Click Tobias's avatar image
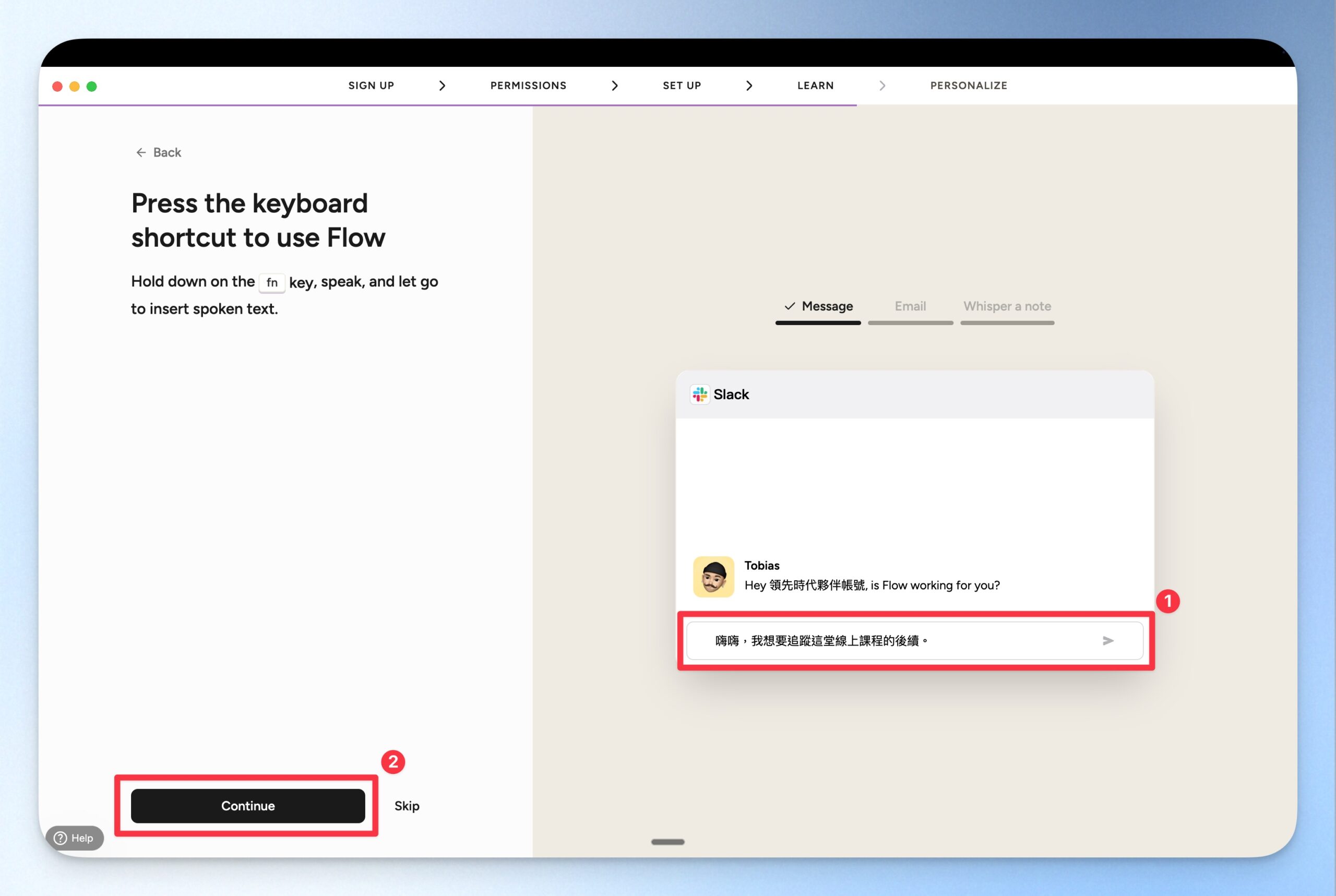 click(x=713, y=577)
